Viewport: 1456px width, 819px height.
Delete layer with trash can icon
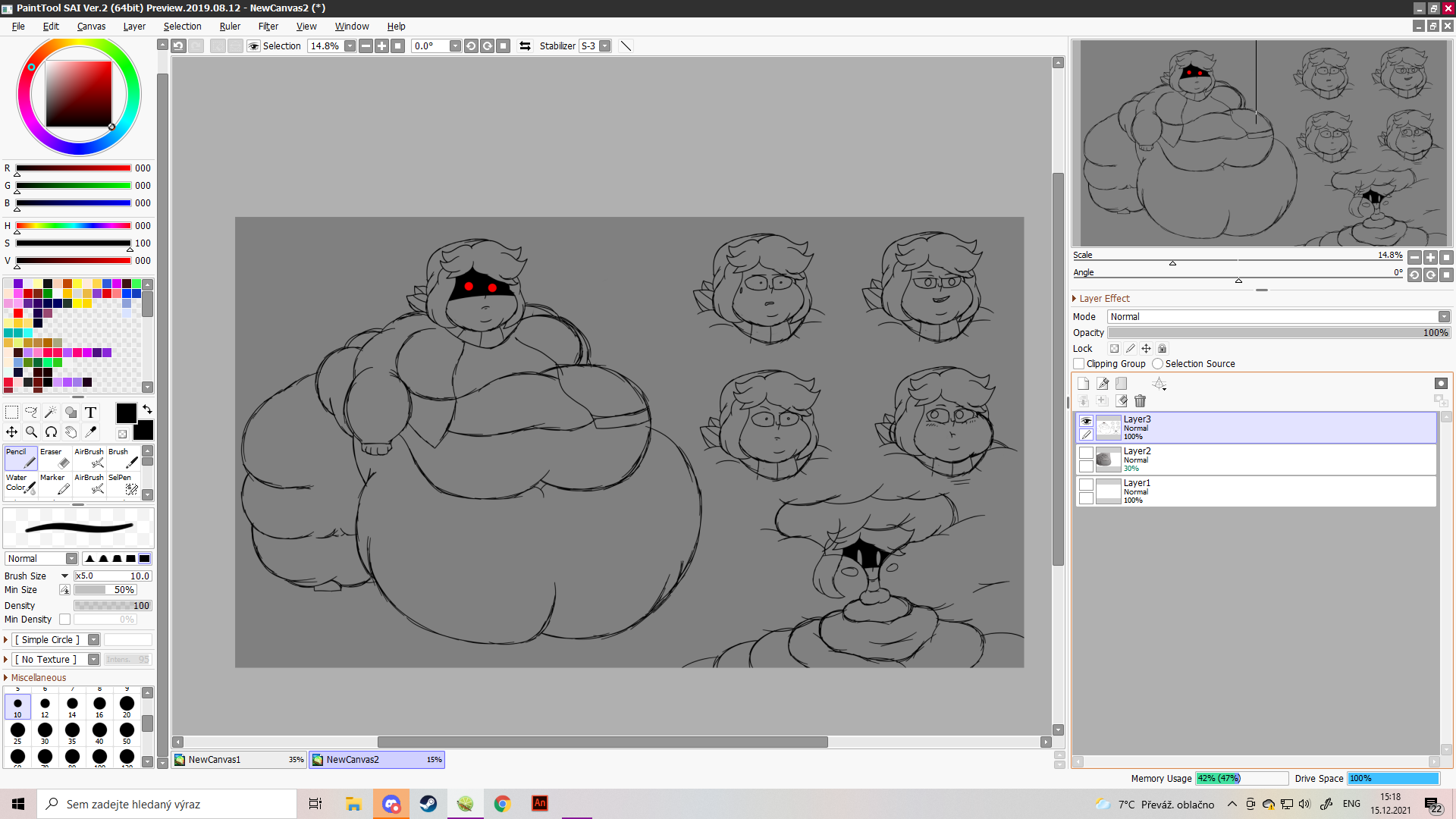[x=1140, y=400]
